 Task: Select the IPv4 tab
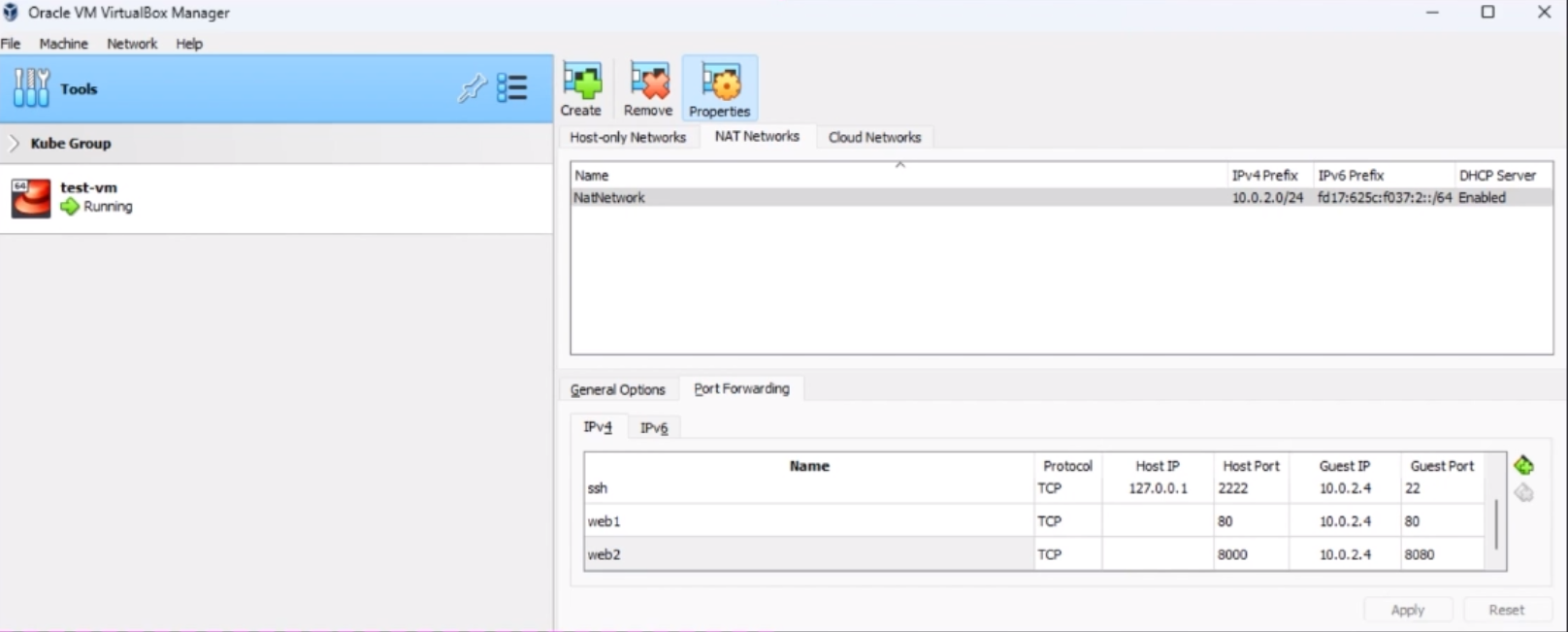click(598, 426)
